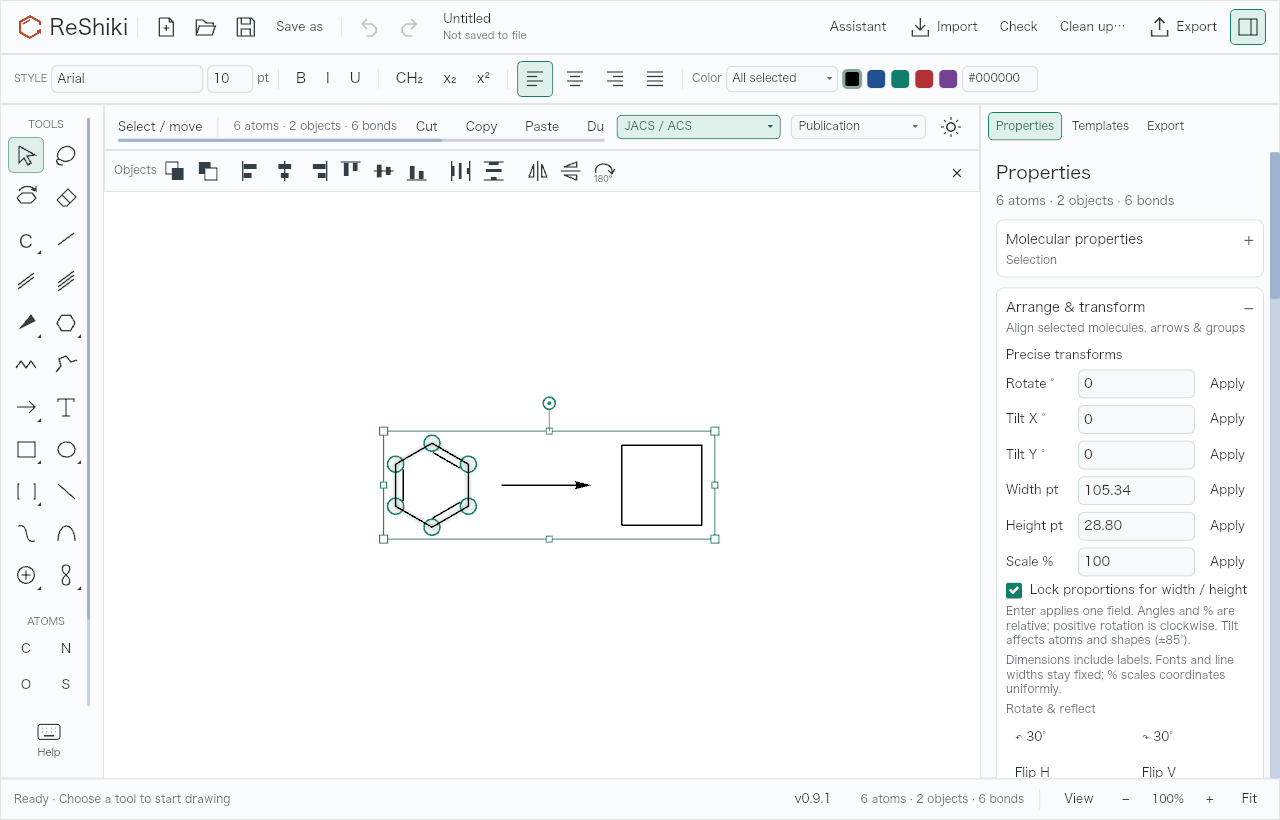The width and height of the screenshot is (1280, 820).
Task: Click Save as
Action: pos(299,27)
